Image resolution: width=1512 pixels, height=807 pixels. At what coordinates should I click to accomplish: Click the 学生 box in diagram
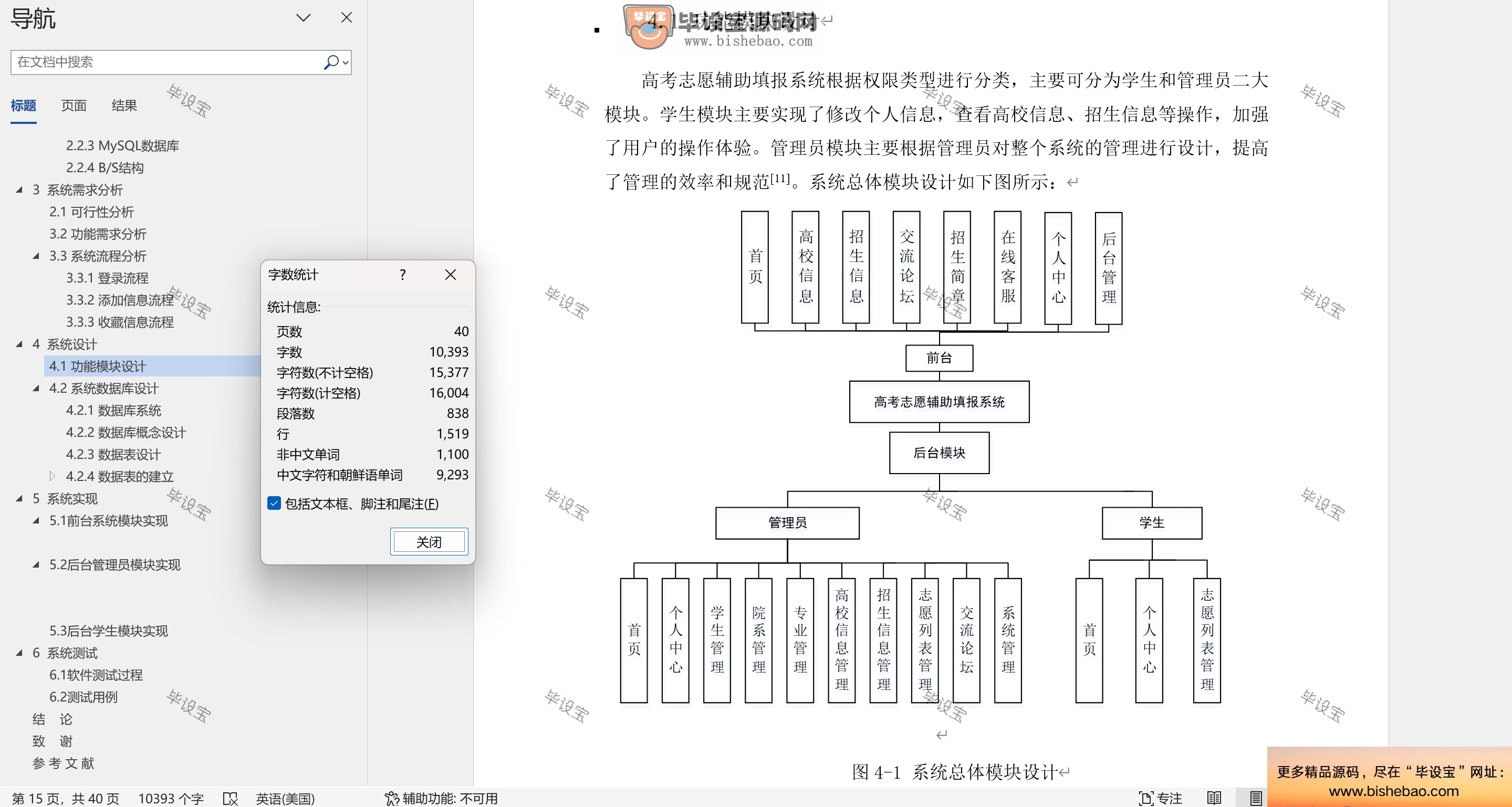(x=1152, y=522)
